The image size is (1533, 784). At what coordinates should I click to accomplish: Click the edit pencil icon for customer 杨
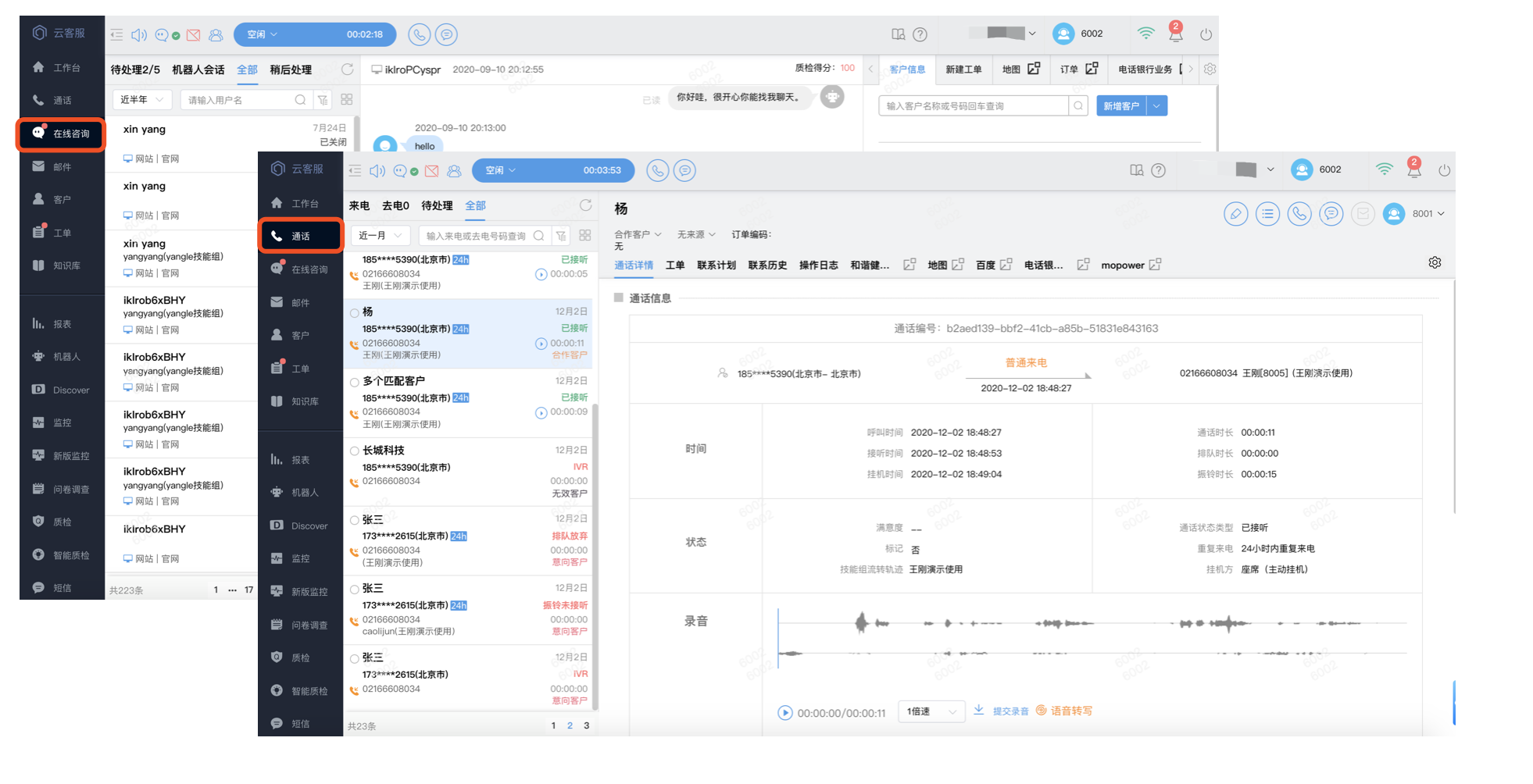[1235, 214]
